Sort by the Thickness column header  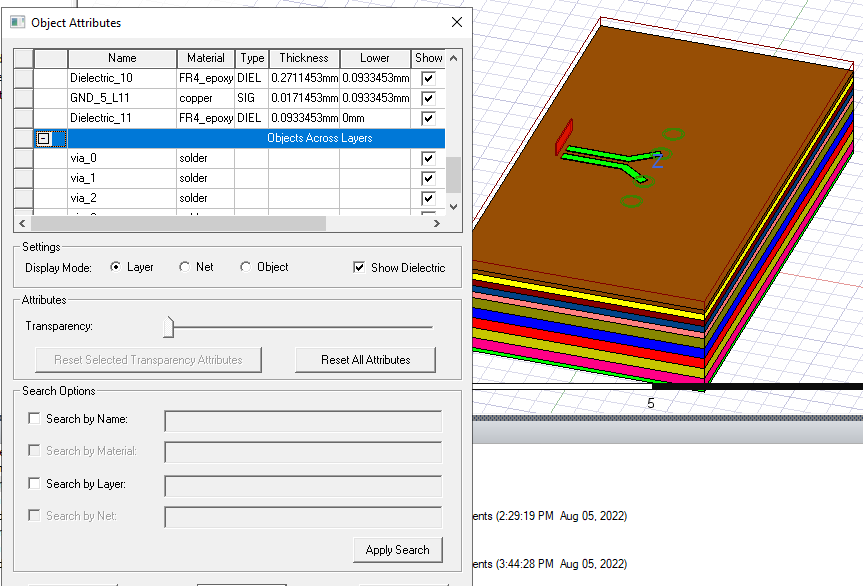(x=303, y=58)
